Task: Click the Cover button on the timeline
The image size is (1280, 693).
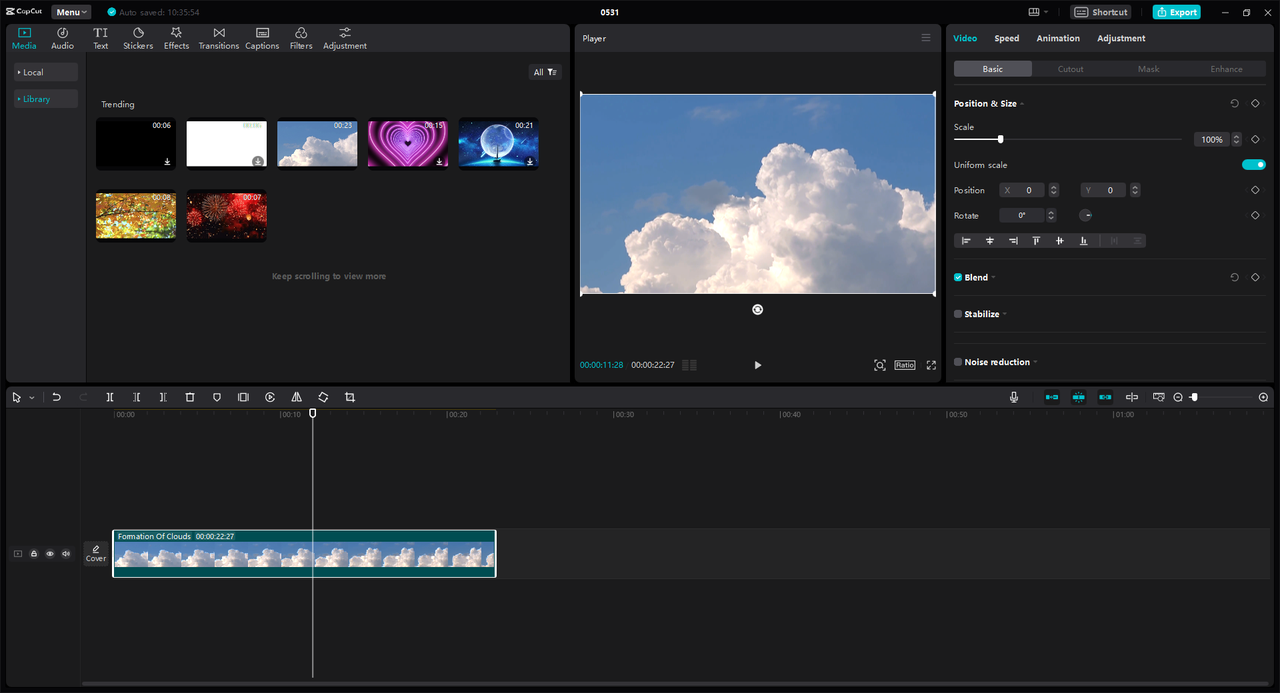Action: 96,553
